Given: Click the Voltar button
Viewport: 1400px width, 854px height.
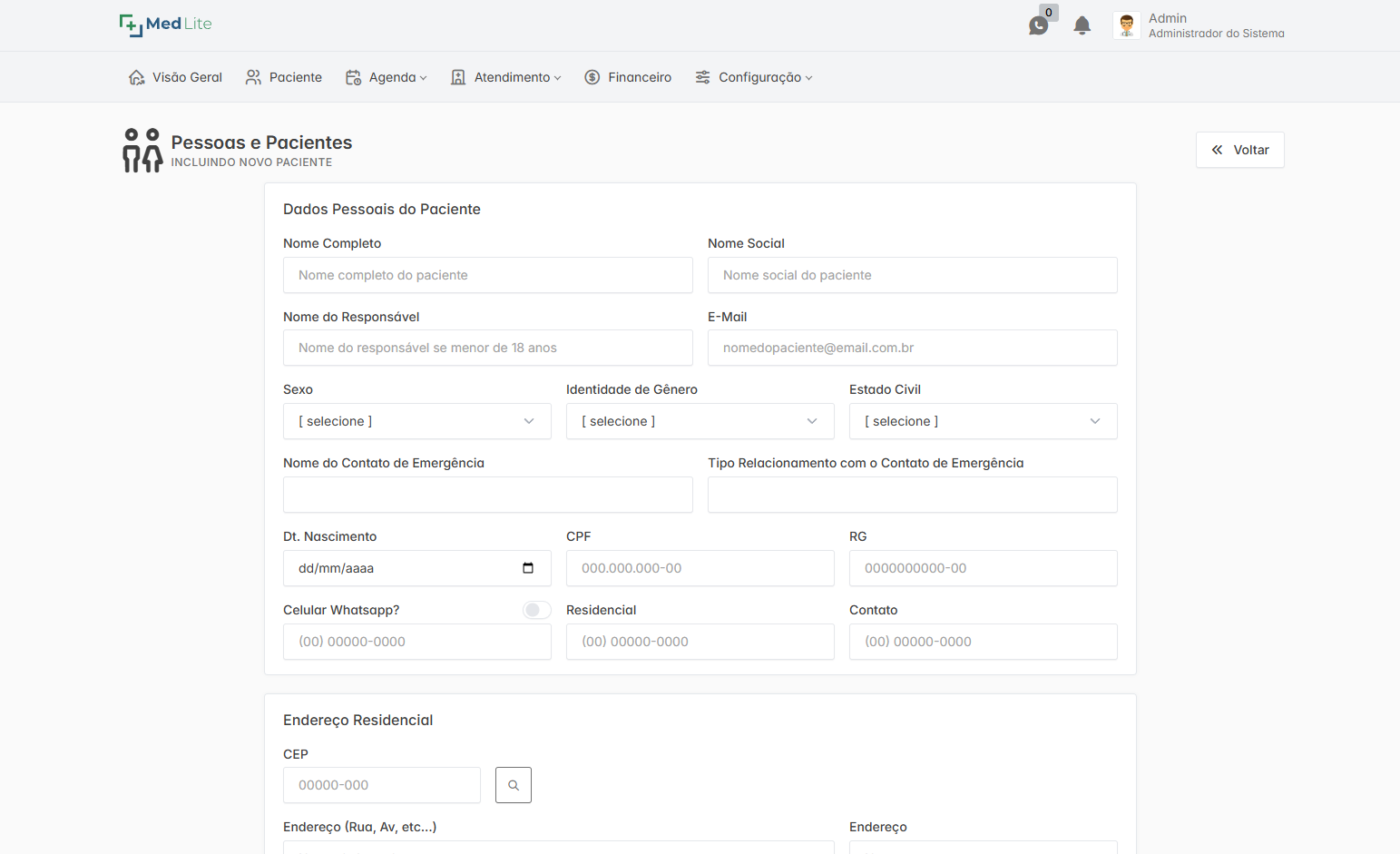Looking at the screenshot, I should (x=1239, y=150).
